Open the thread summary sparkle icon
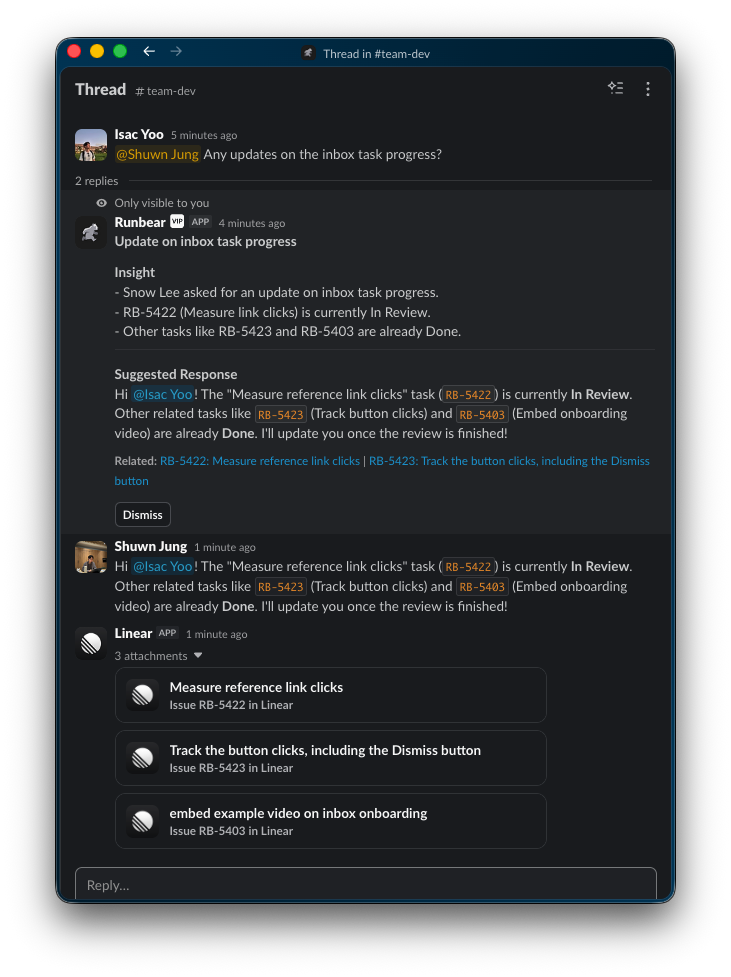Screen dimensions: 731x977 [615, 89]
